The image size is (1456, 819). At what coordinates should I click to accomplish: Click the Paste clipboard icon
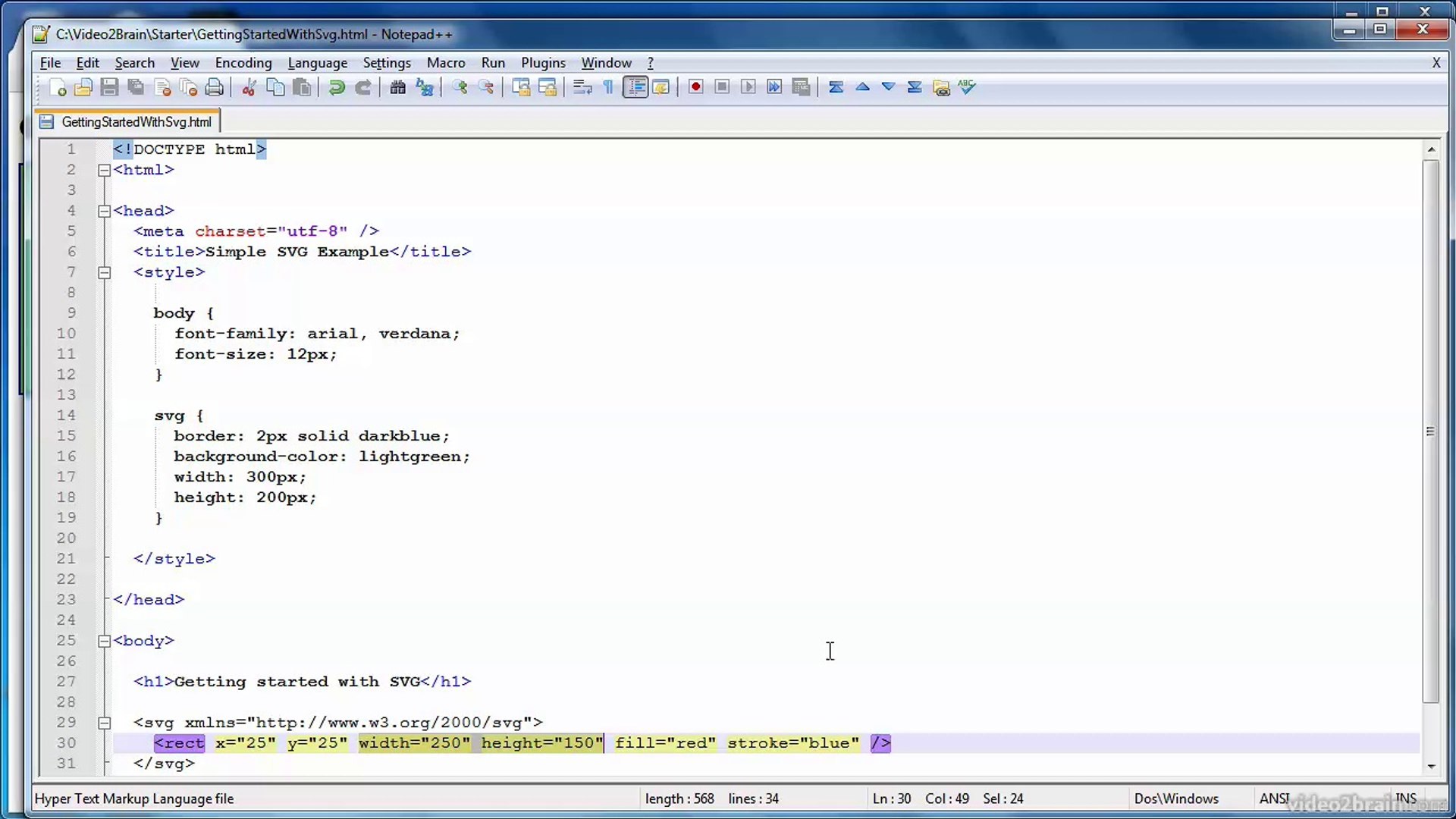(x=302, y=87)
